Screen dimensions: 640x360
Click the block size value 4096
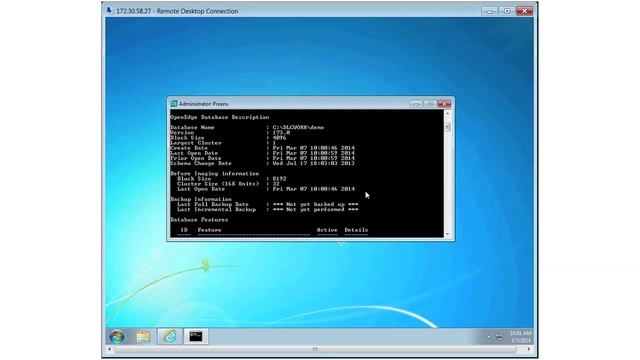coord(279,138)
